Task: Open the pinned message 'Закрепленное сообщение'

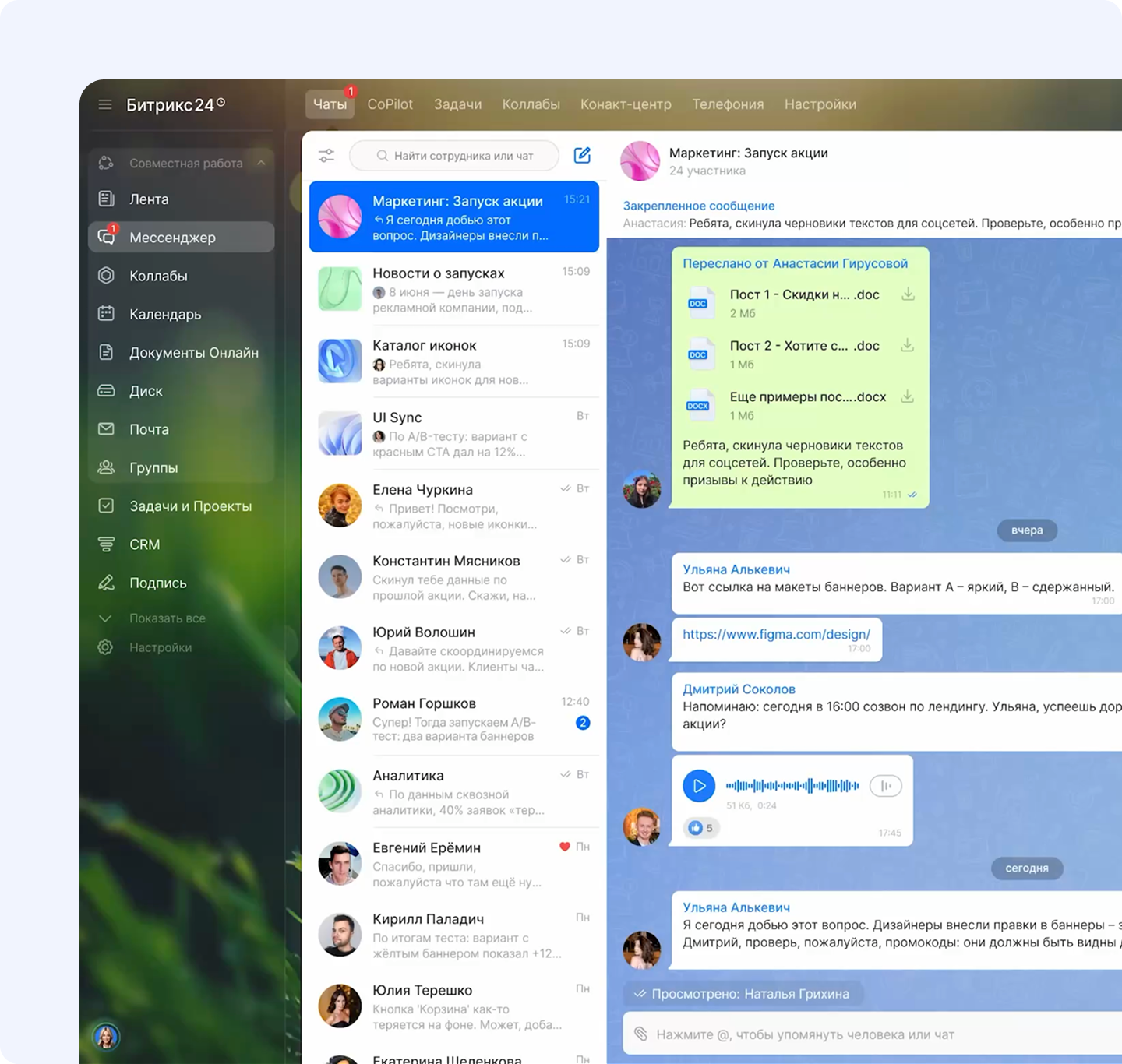Action: pos(698,206)
